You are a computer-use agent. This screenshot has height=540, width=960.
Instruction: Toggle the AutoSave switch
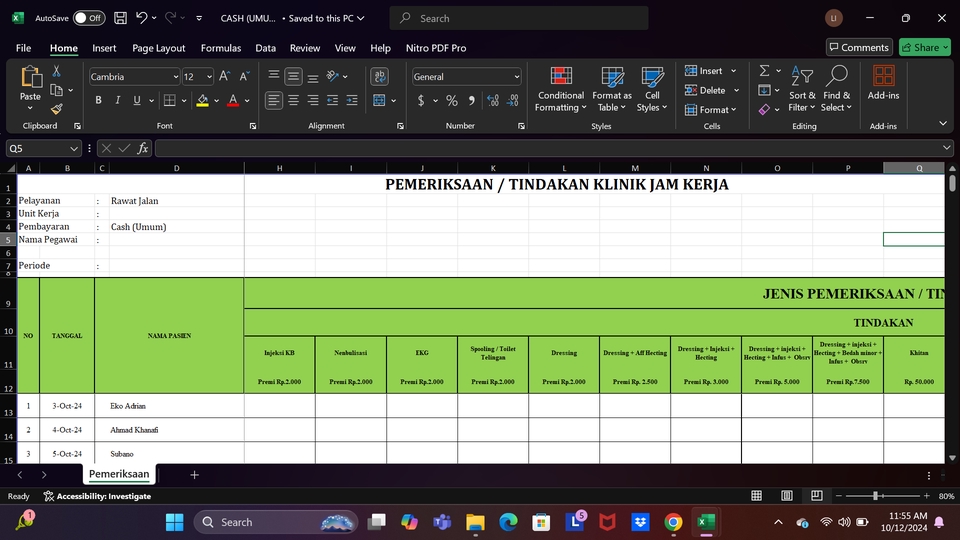pos(88,18)
